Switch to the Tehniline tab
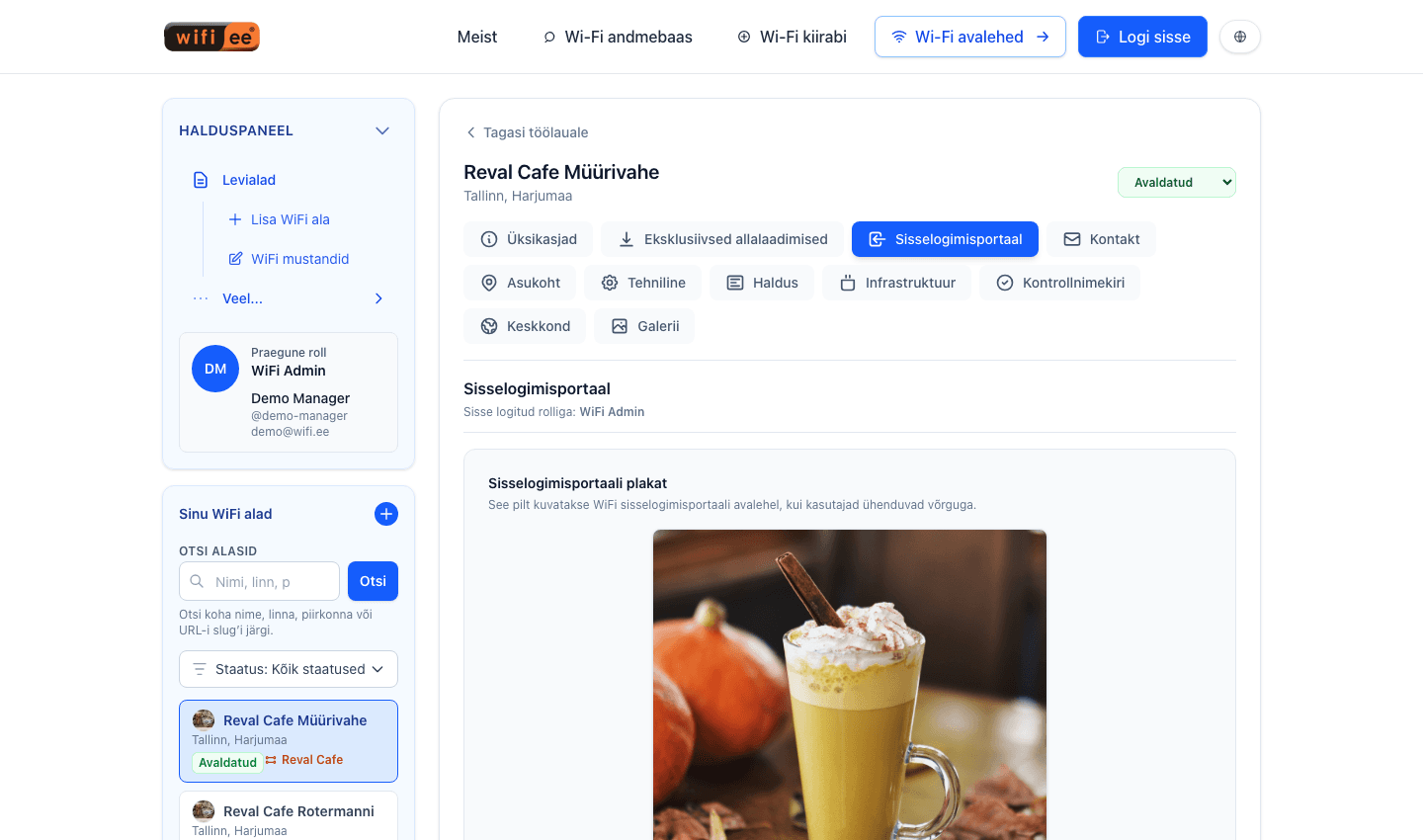Image resolution: width=1423 pixels, height=840 pixels. [643, 283]
